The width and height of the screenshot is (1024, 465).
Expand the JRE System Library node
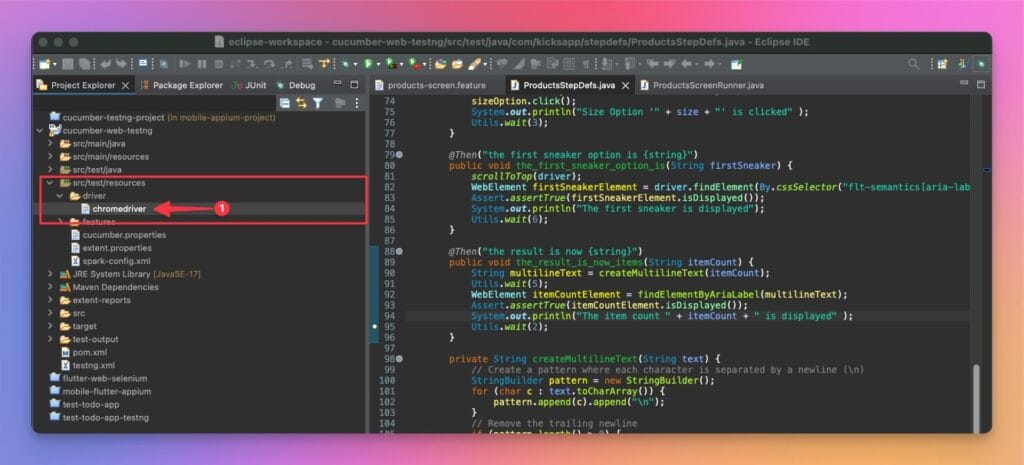pos(50,274)
